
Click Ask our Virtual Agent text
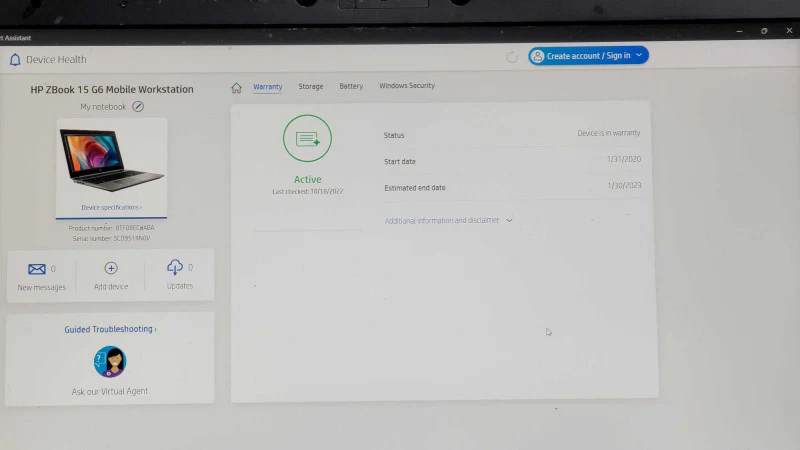tap(110, 391)
